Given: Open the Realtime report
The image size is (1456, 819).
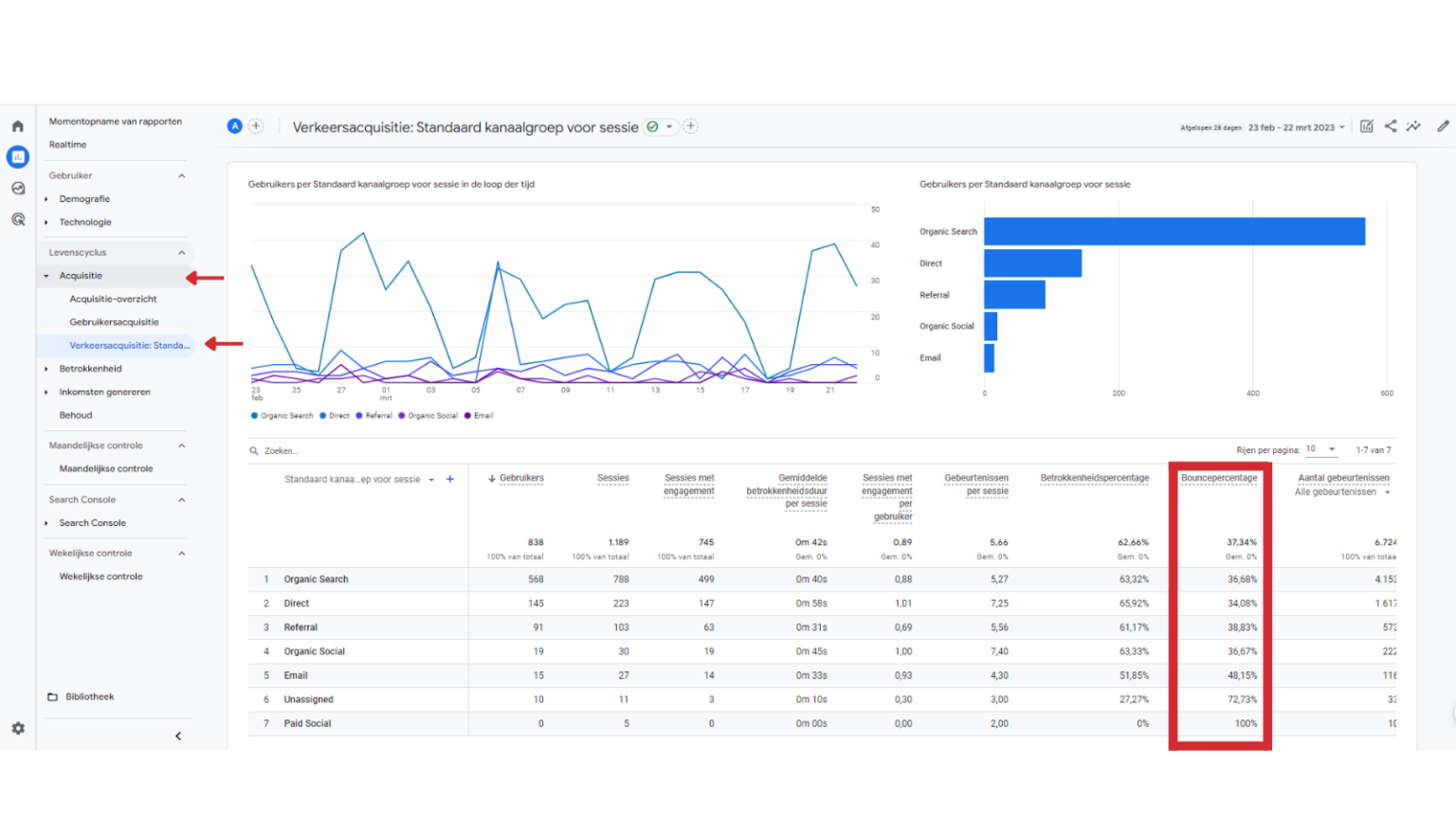Looking at the screenshot, I should point(67,145).
